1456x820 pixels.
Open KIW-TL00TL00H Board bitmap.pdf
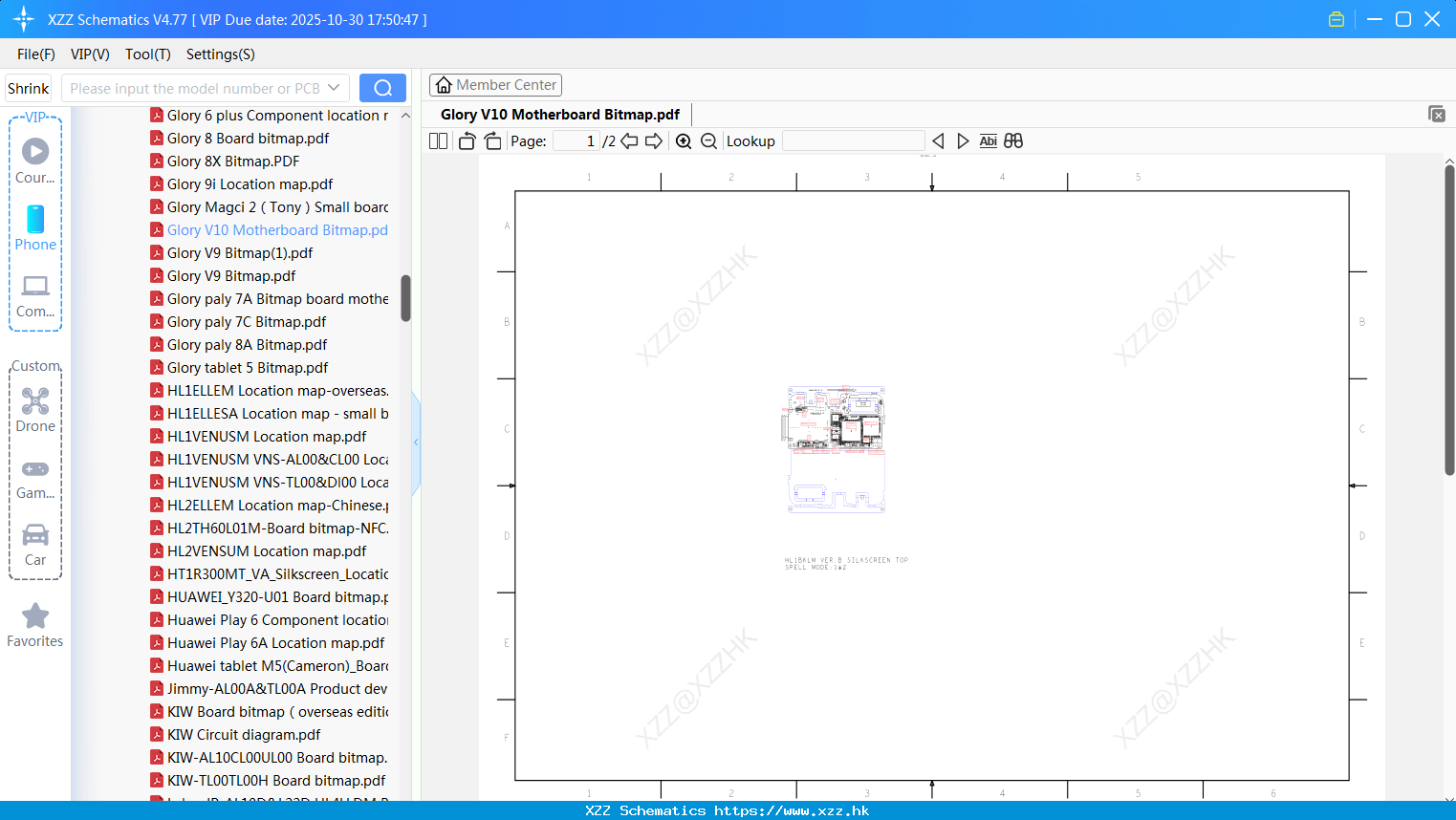point(269,781)
